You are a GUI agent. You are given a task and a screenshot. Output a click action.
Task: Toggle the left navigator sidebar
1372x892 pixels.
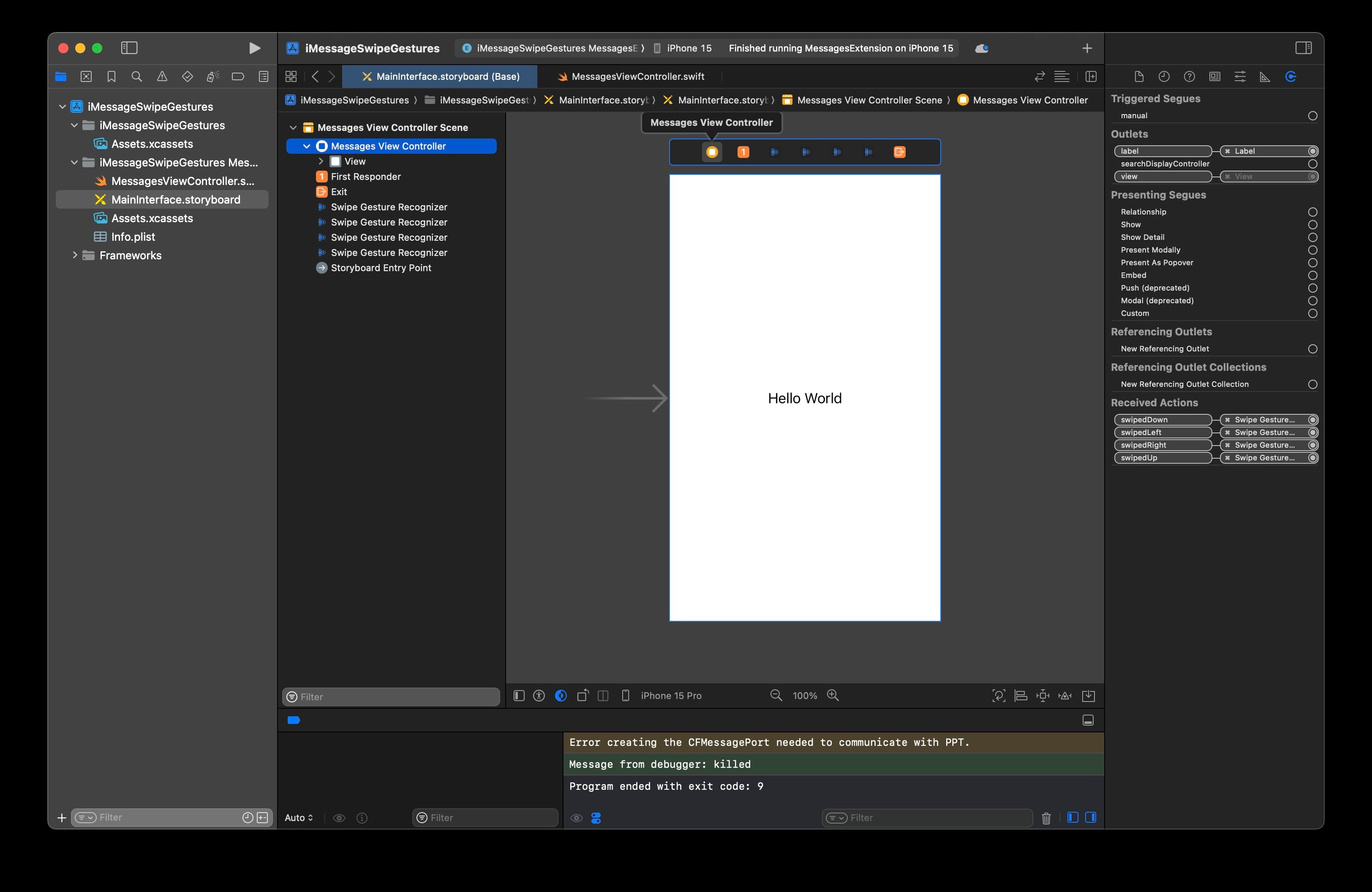coord(129,49)
